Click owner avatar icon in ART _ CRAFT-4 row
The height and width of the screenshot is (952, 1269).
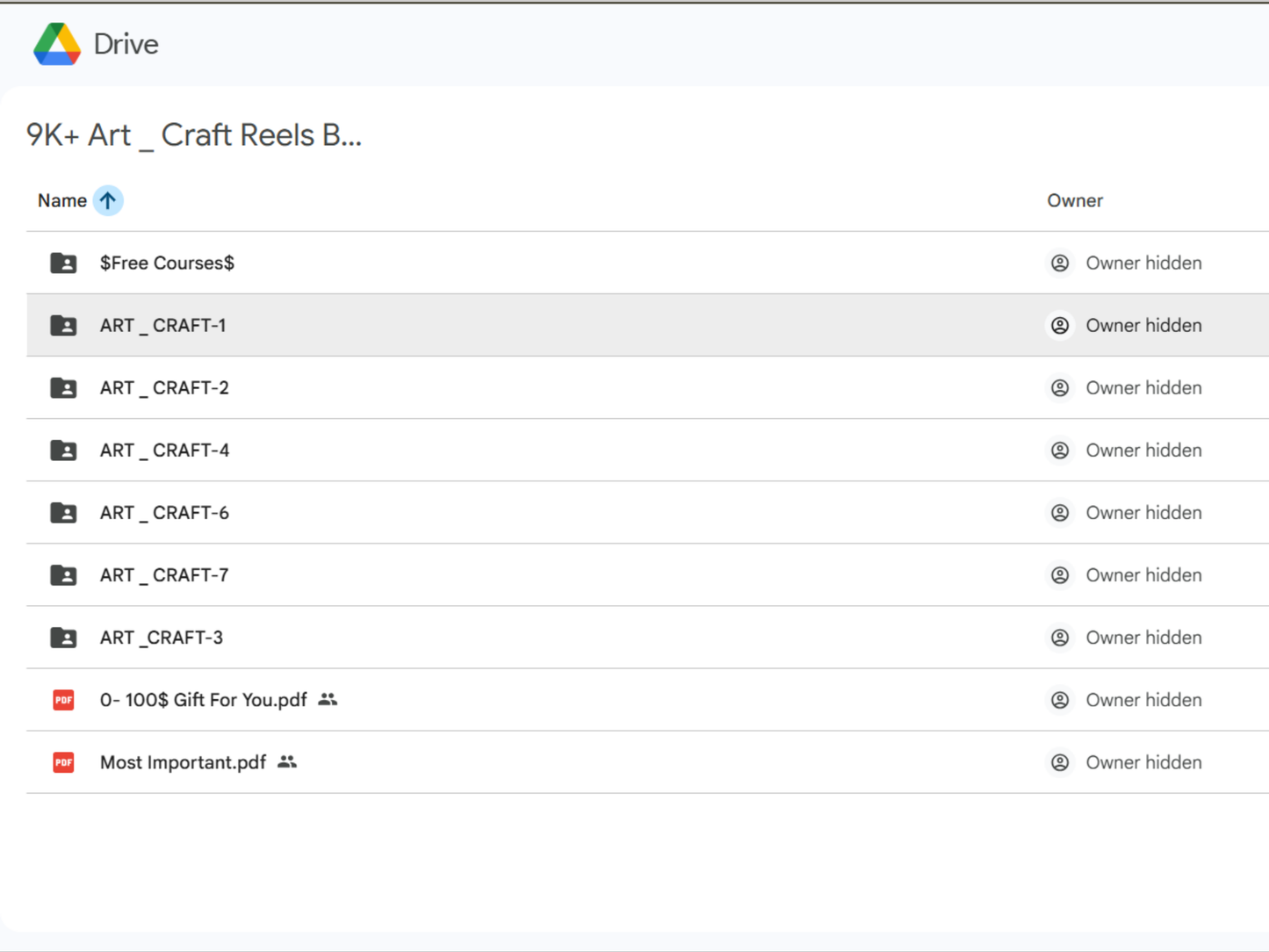[x=1060, y=450]
